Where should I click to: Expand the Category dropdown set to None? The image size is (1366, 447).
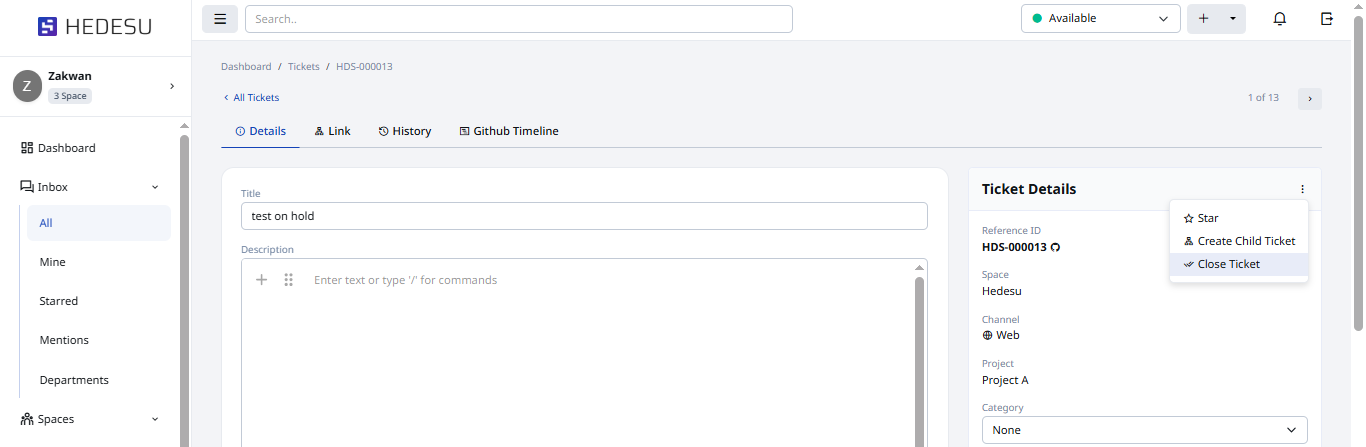[x=1144, y=430]
